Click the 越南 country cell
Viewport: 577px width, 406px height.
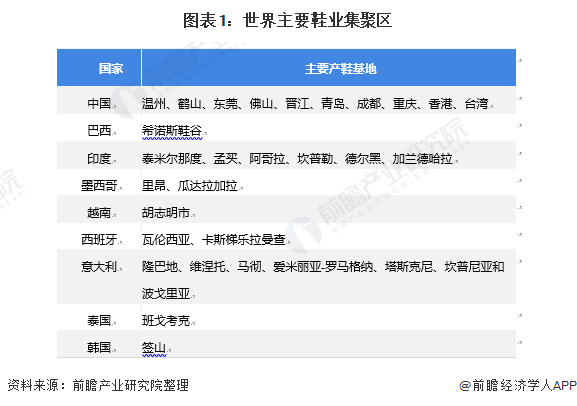click(99, 212)
